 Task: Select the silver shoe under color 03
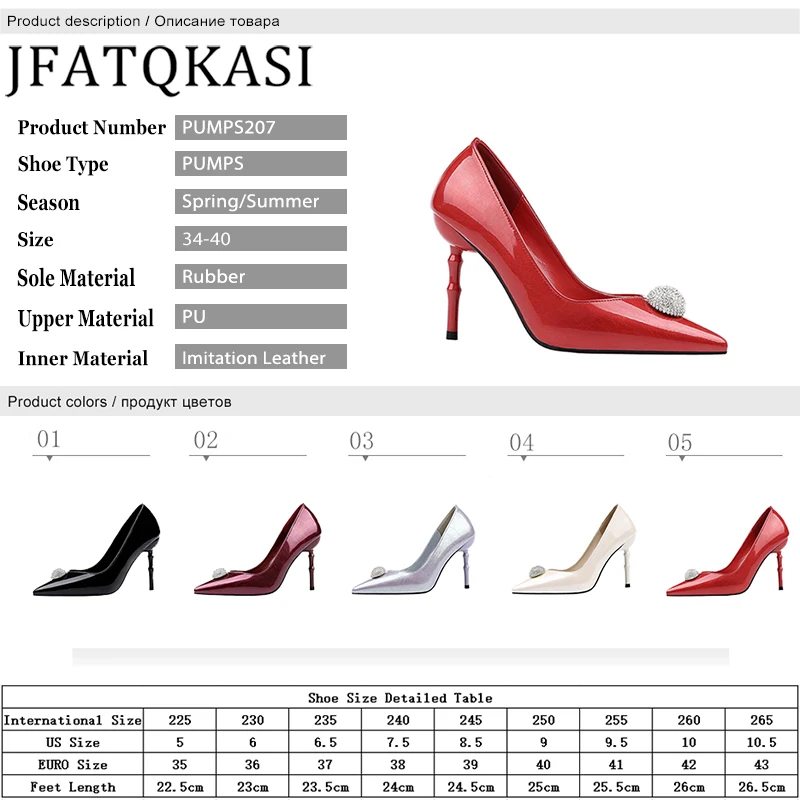[413, 549]
